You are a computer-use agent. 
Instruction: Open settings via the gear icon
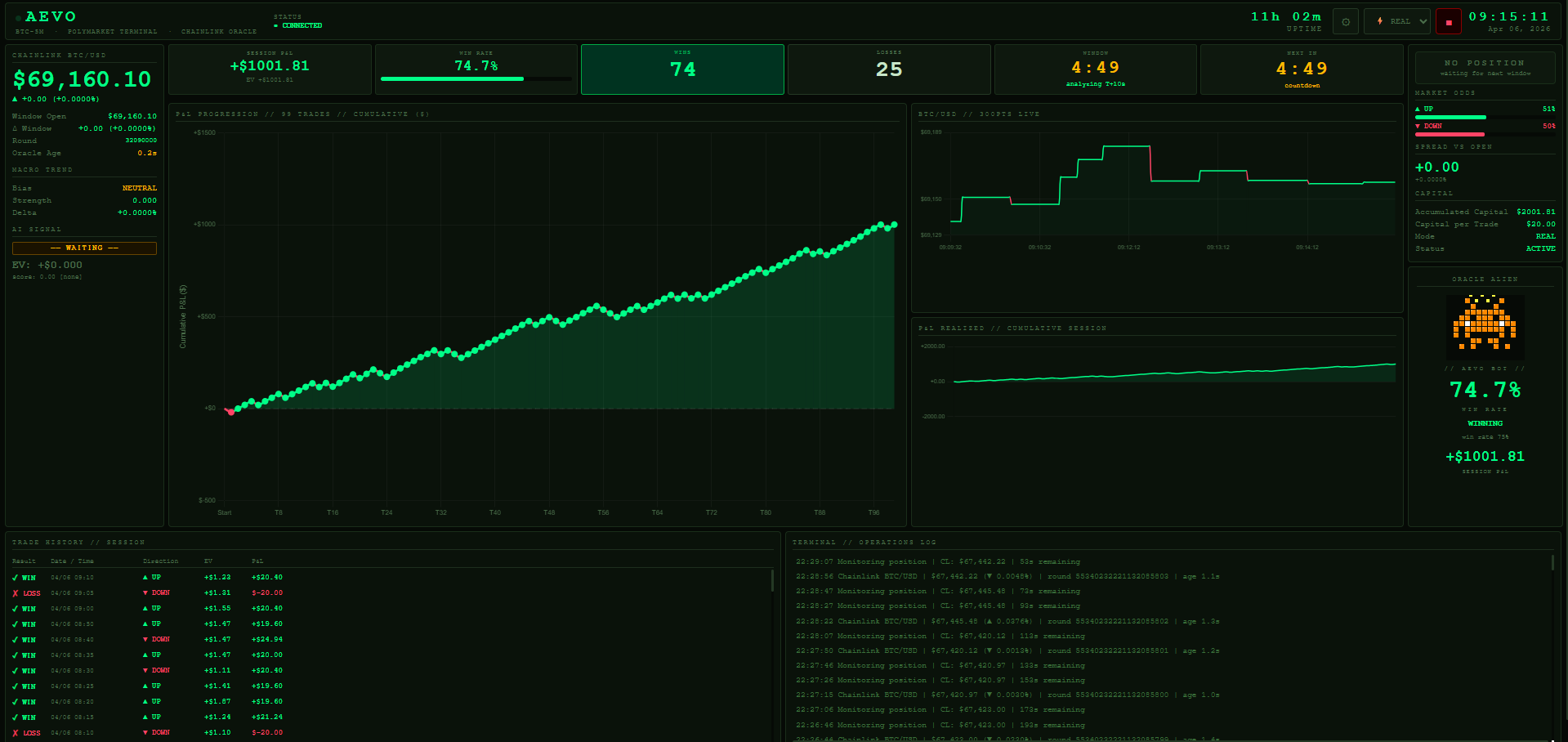[1346, 22]
